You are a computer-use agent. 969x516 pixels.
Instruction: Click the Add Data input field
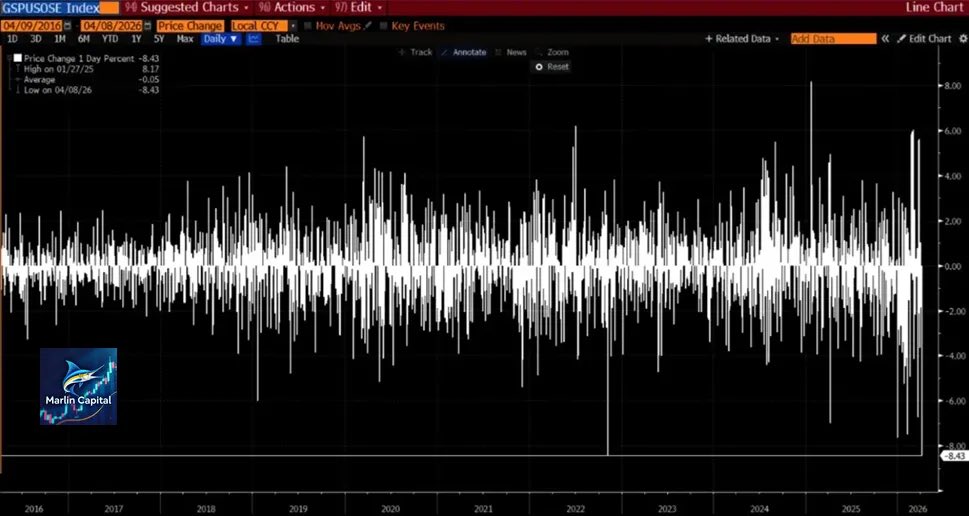(x=832, y=39)
